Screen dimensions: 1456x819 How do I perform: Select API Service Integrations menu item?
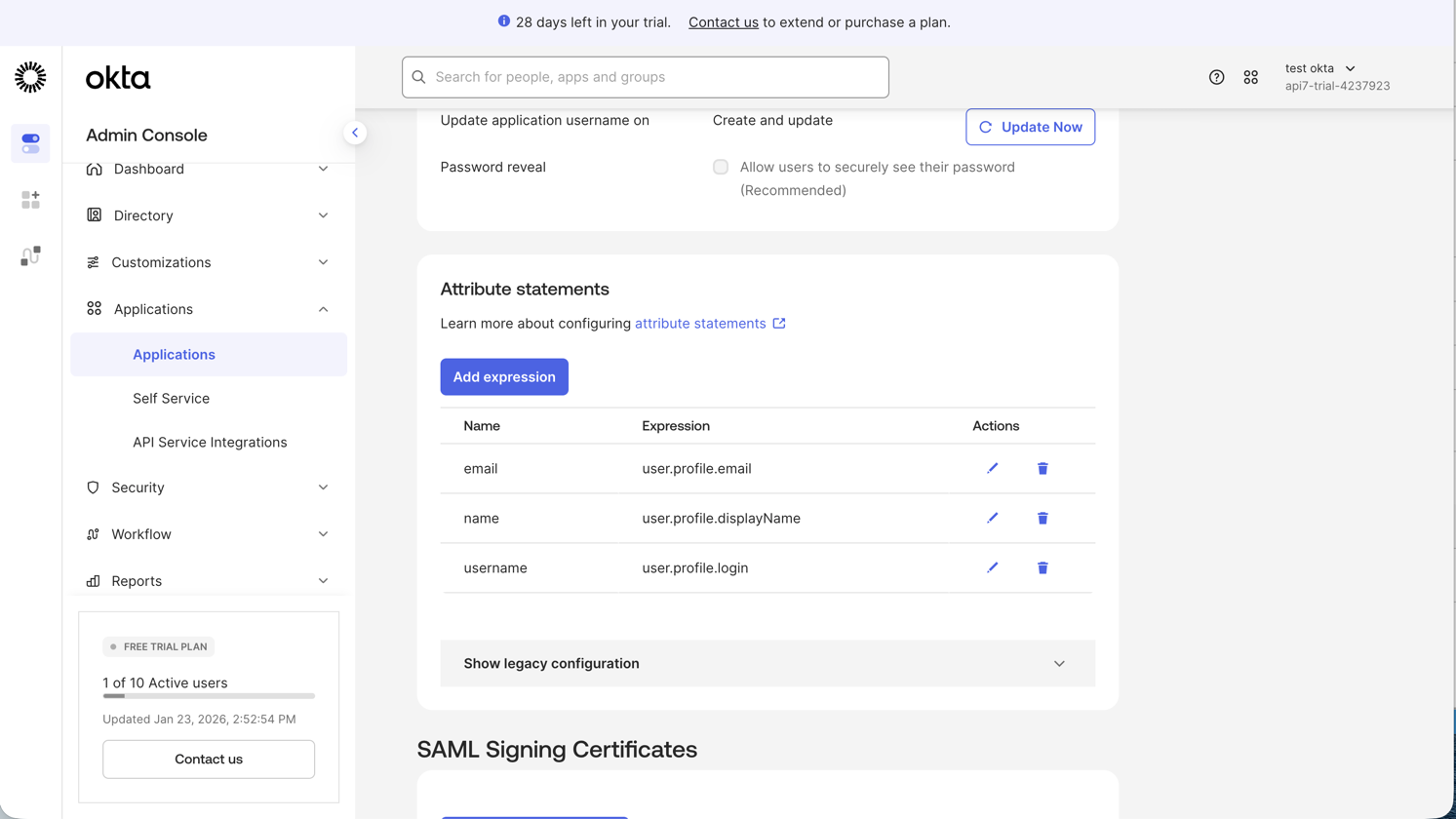pos(210,442)
